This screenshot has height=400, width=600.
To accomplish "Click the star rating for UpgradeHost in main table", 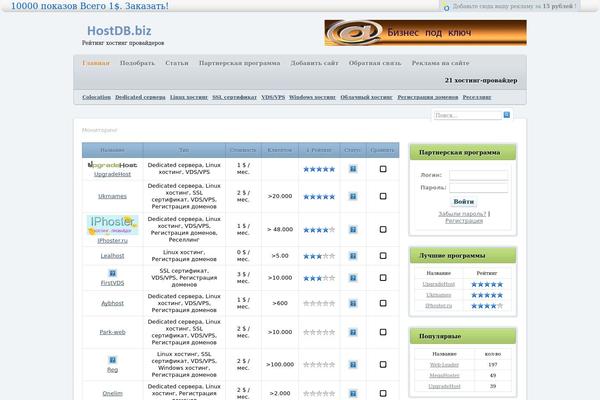I will [x=319, y=169].
